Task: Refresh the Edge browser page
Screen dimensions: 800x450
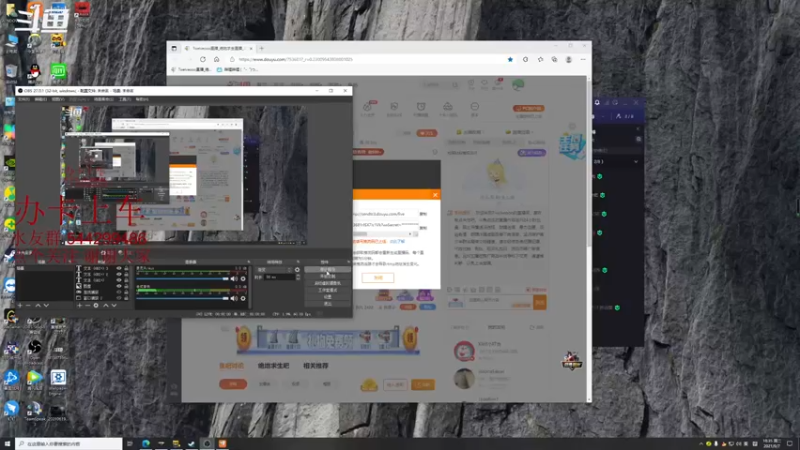Action: (203, 59)
